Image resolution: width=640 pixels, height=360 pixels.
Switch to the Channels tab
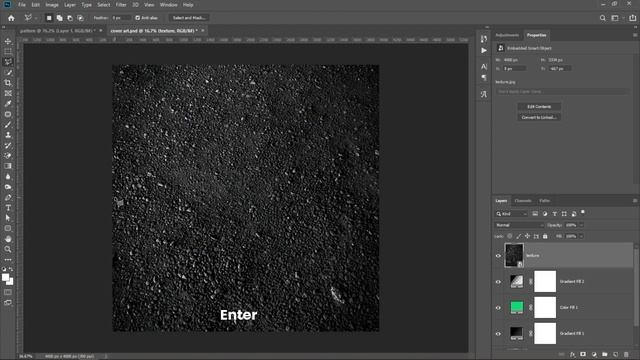click(523, 201)
